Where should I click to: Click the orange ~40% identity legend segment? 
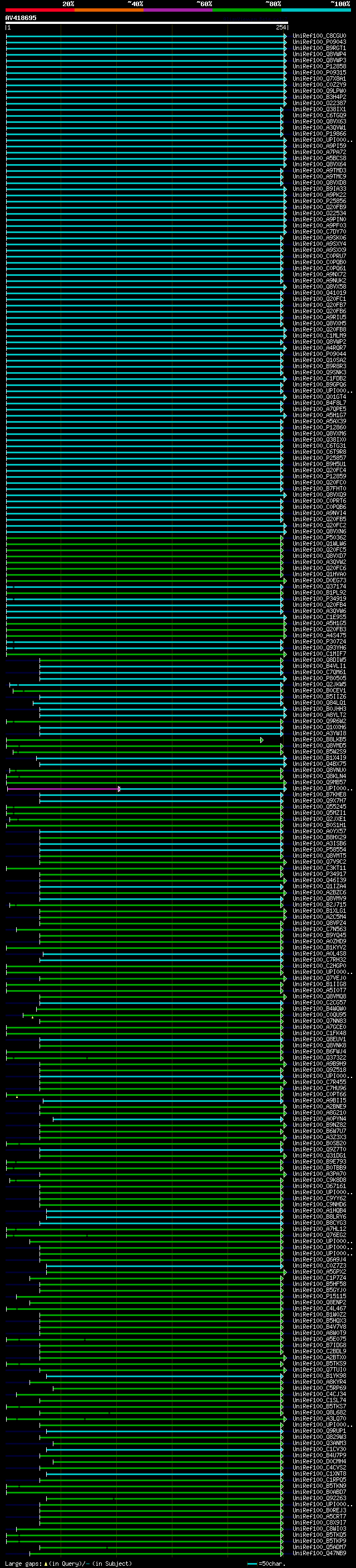coord(109,10)
